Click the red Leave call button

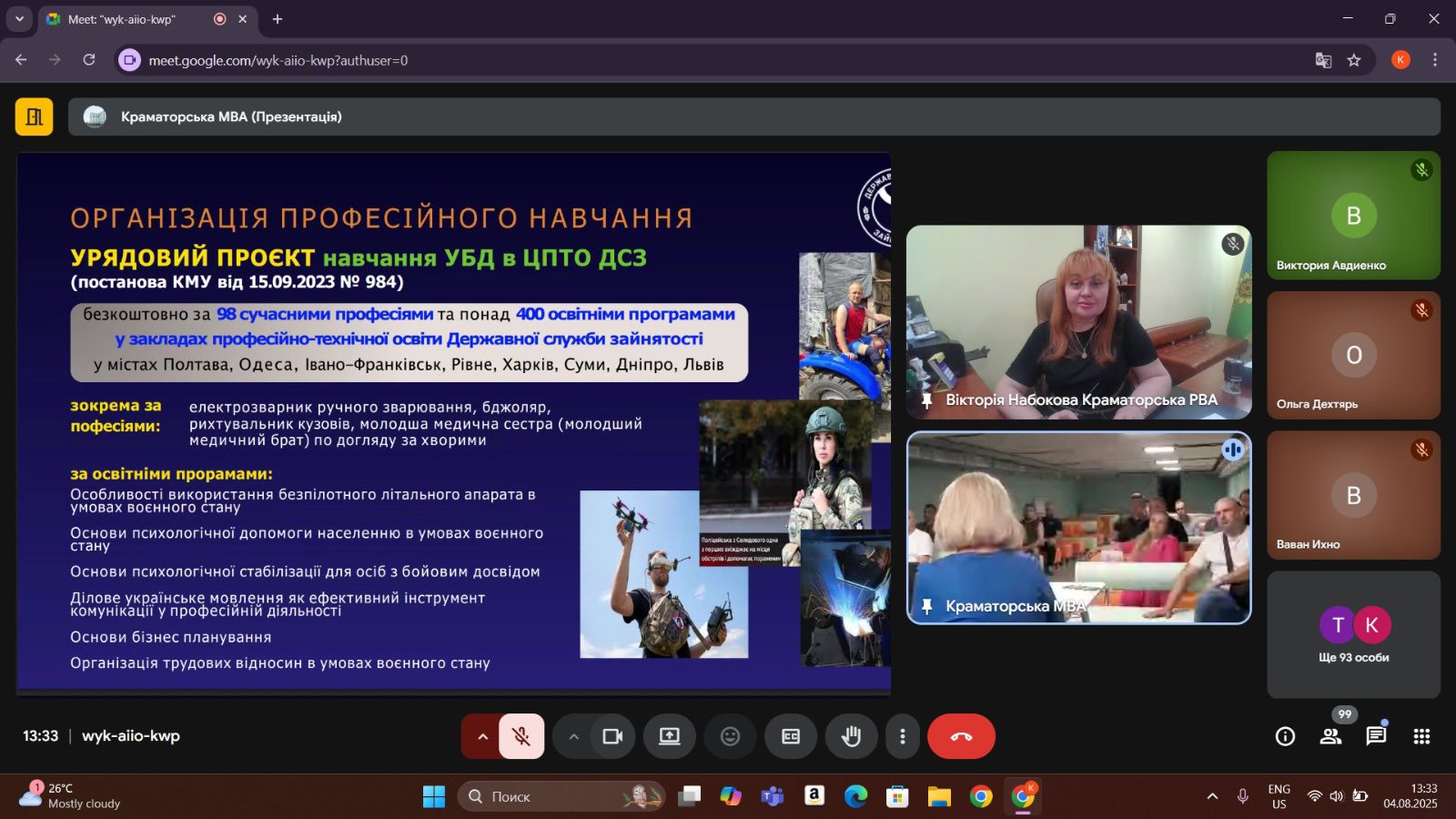[961, 736]
